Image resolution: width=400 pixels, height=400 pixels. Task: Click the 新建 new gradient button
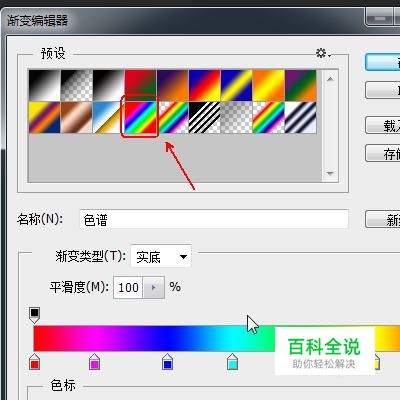point(383,219)
